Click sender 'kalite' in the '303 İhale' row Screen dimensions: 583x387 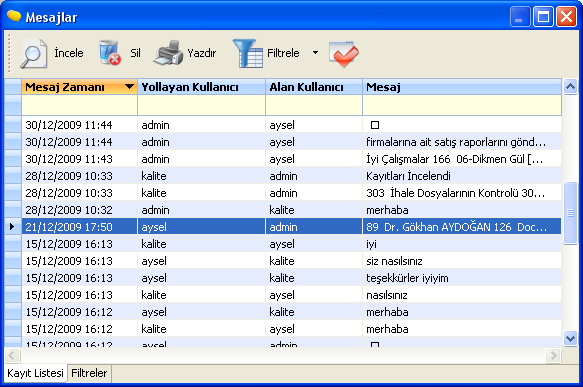pyautogui.click(x=202, y=193)
